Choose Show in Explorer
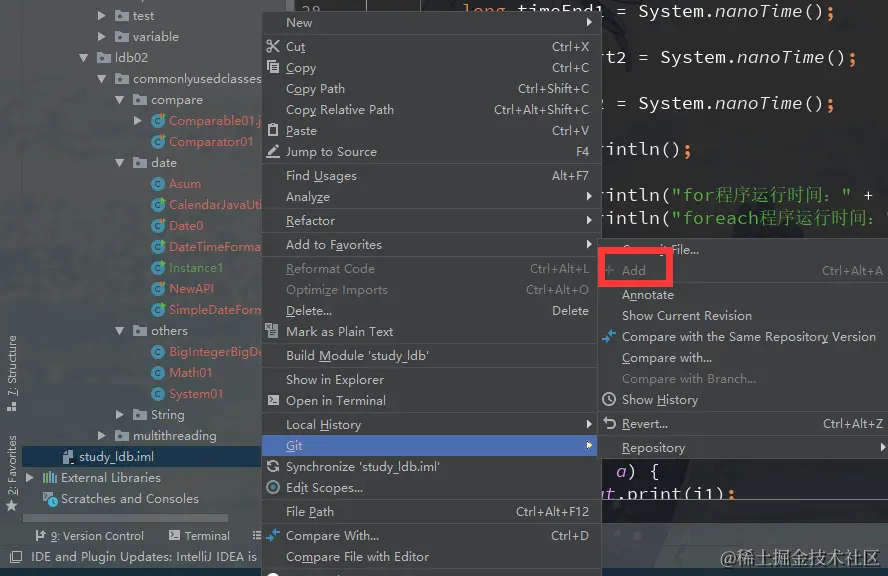Viewport: 888px width, 576px height. (x=430, y=379)
